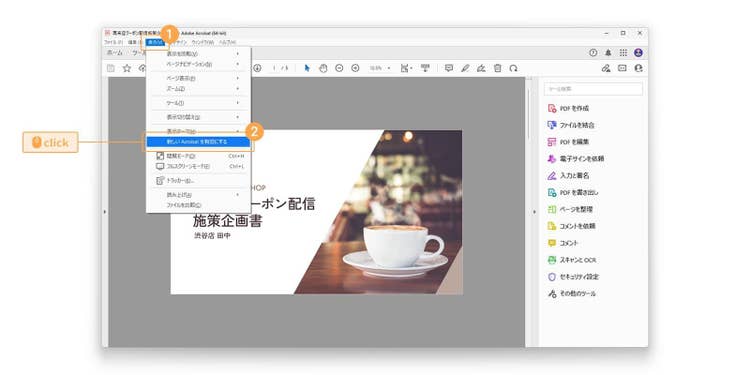
Task: Expand the ズーム submenu
Action: (x=199, y=89)
